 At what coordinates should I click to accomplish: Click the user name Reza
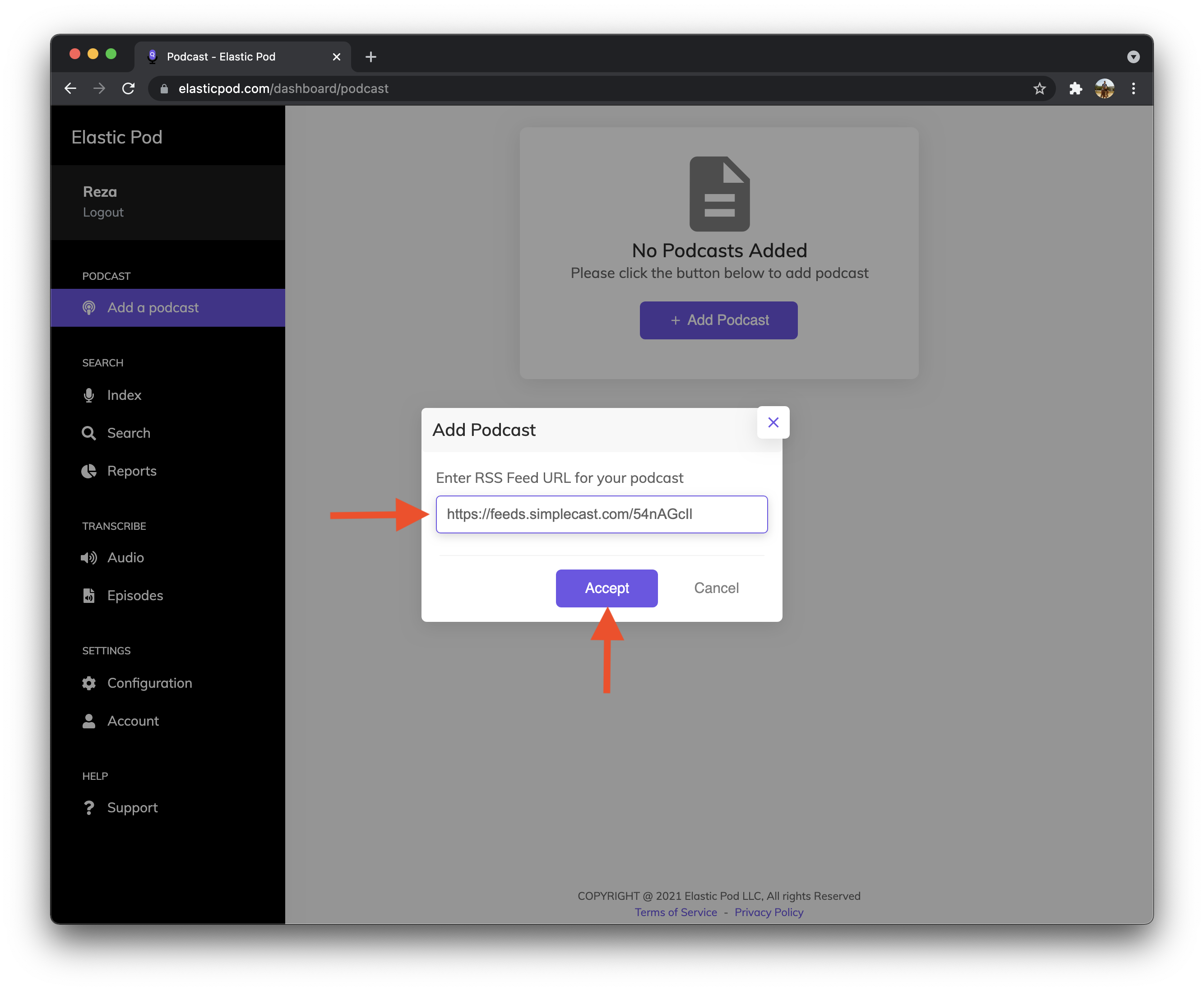[100, 192]
